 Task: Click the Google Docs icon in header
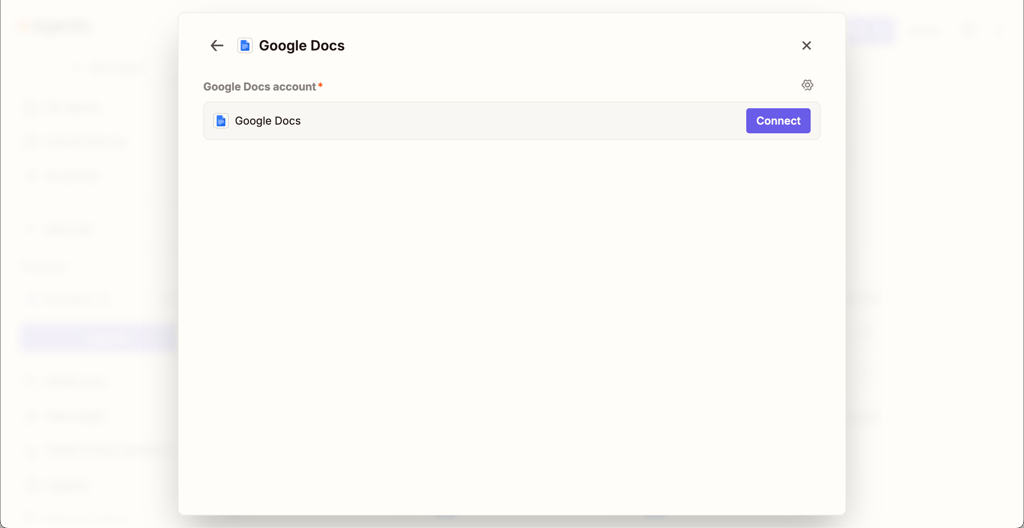pyautogui.click(x=245, y=45)
